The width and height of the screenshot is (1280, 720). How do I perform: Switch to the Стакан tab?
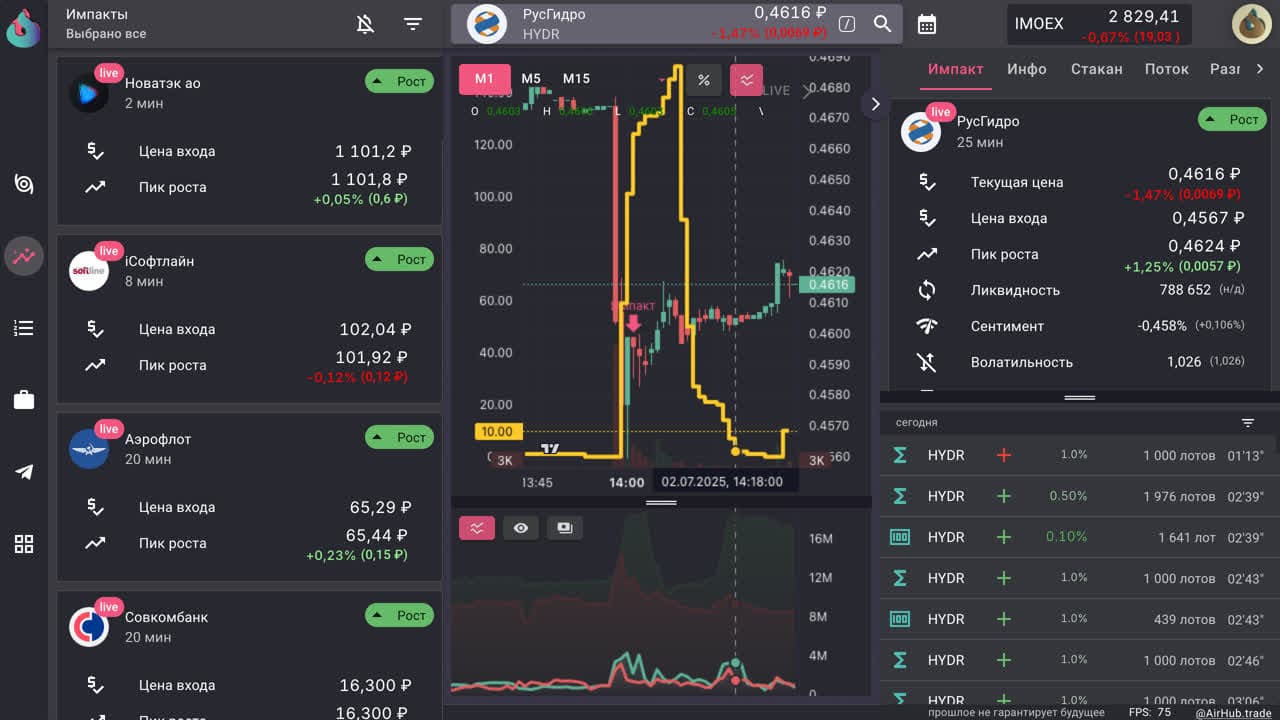[x=1096, y=69]
